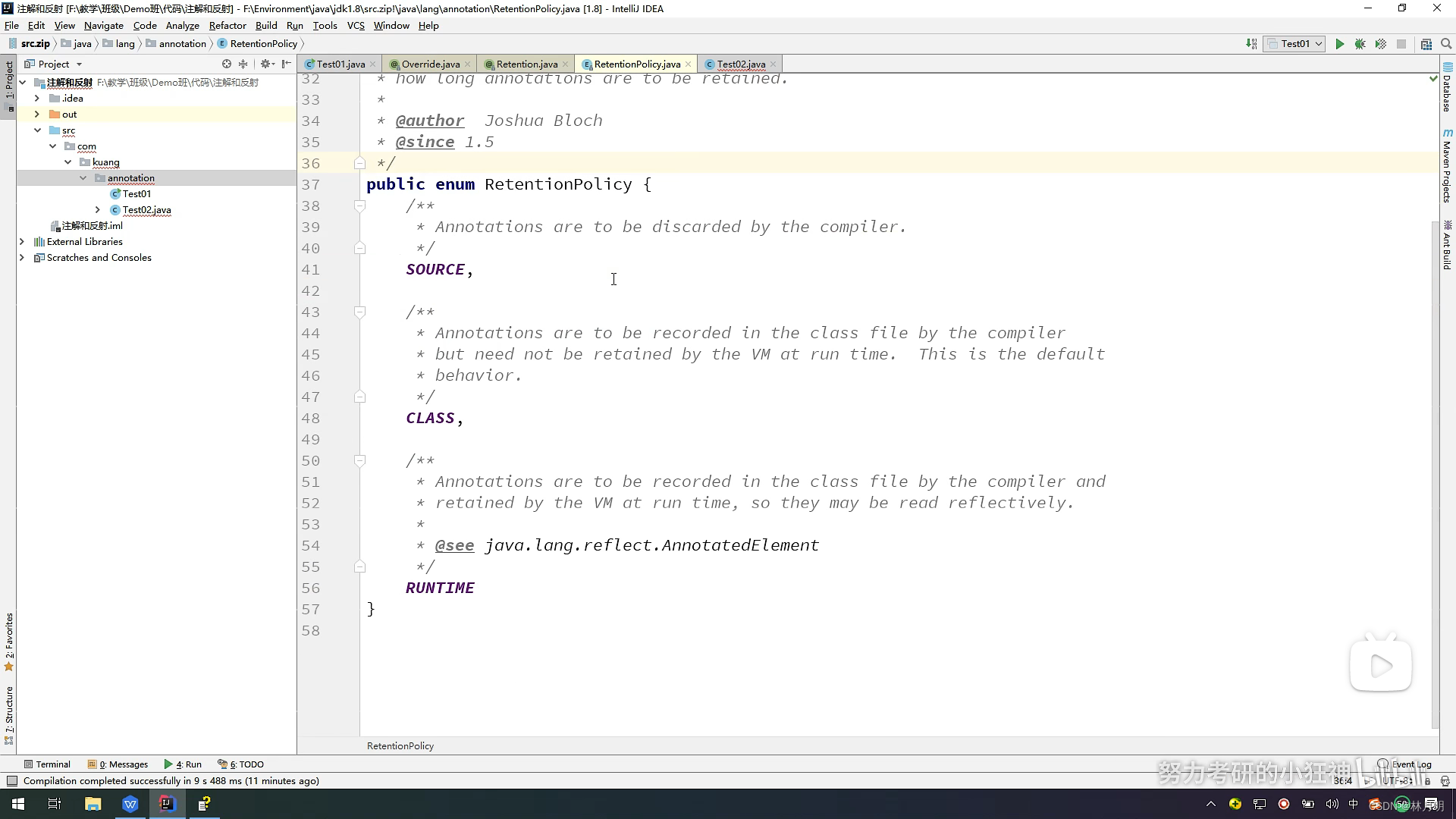Expand the out folder
Screen dimensions: 1456x819
point(37,115)
